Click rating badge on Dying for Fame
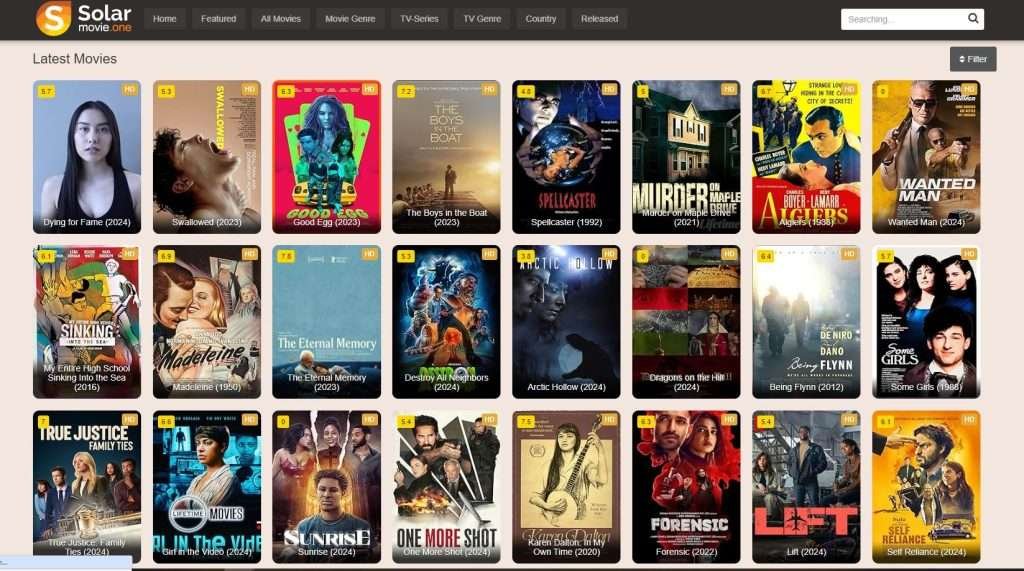1024x571 pixels. coord(46,91)
